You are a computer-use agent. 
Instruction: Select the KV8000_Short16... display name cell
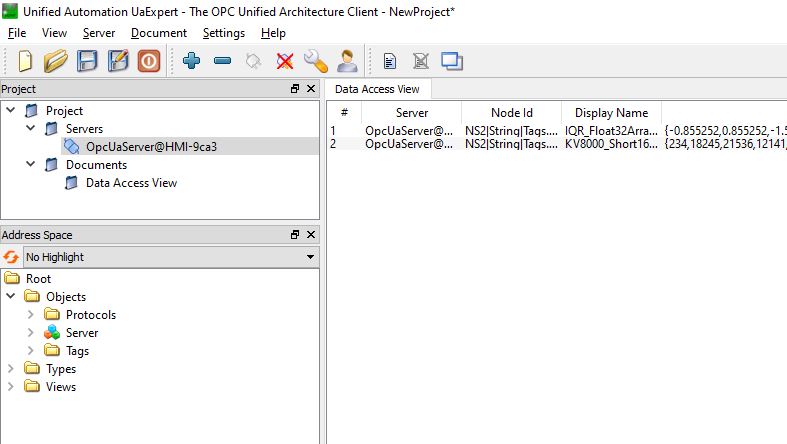611,144
